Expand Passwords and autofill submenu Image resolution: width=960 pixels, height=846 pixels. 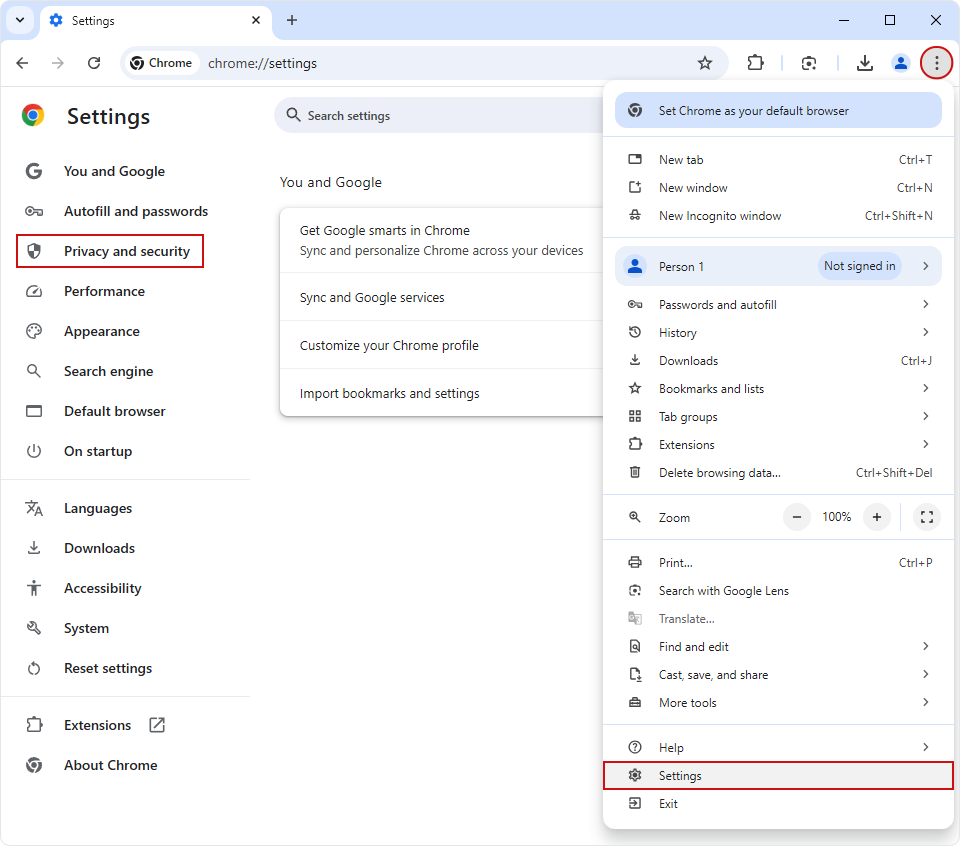pyautogui.click(x=778, y=305)
